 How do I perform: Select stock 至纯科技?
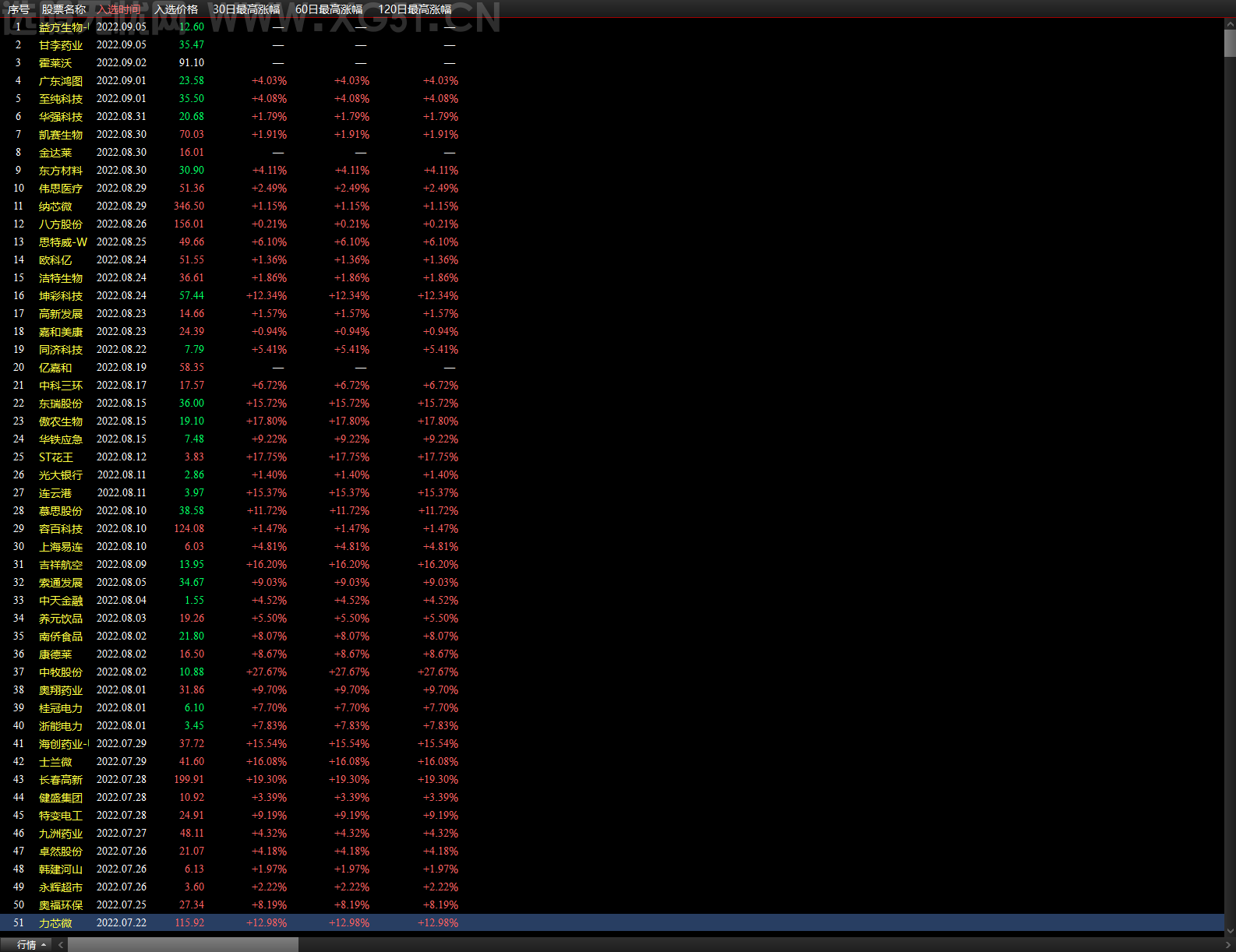[61, 99]
